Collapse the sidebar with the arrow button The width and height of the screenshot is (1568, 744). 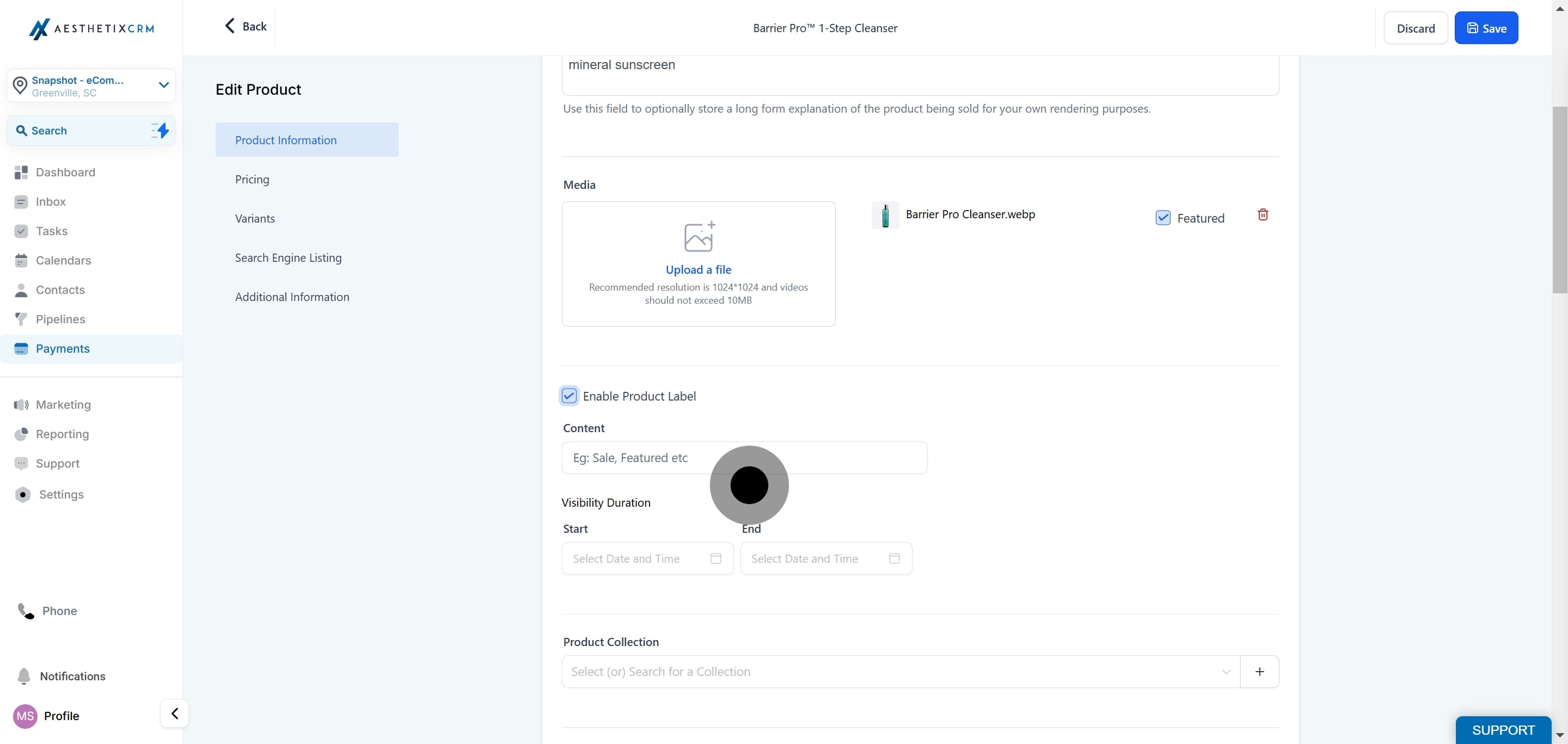175,714
